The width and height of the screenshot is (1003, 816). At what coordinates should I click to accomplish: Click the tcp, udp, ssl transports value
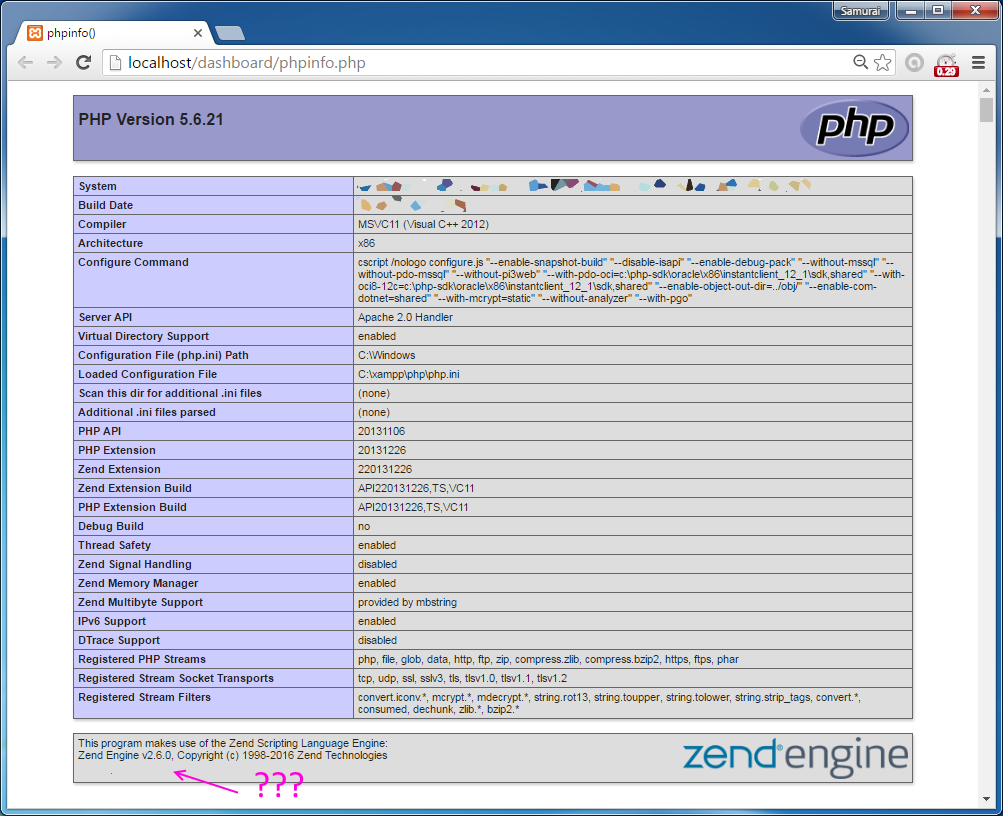pyautogui.click(x=462, y=679)
